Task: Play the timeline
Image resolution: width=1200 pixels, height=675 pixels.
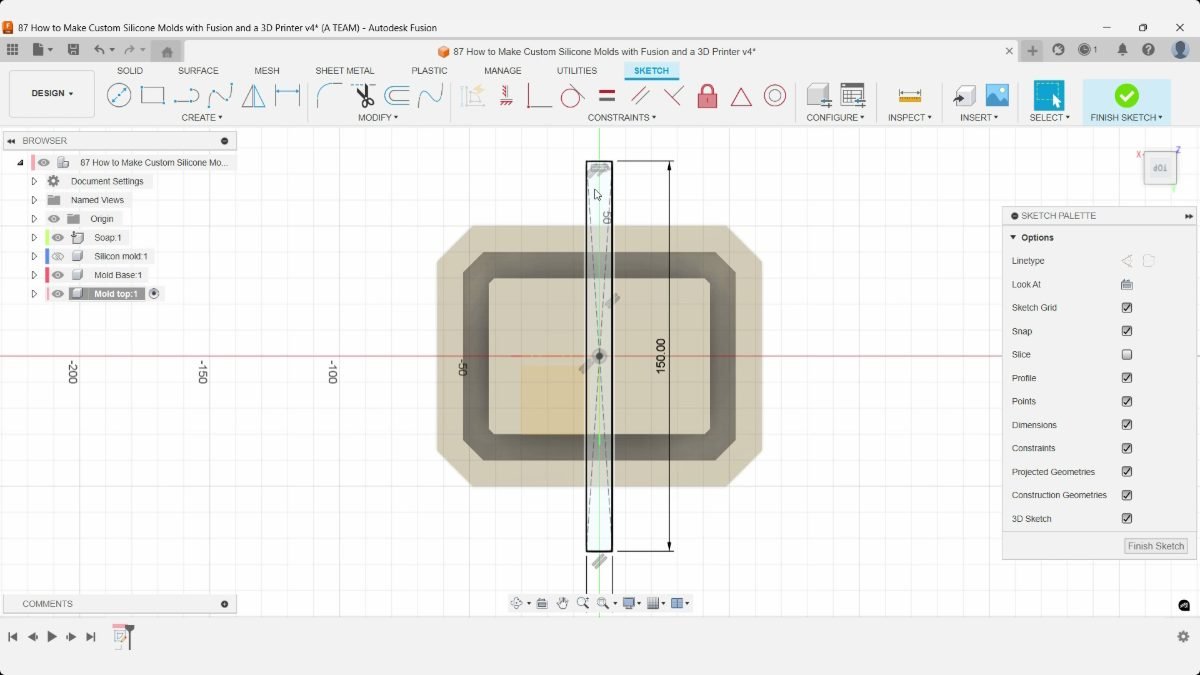Action: [x=52, y=637]
